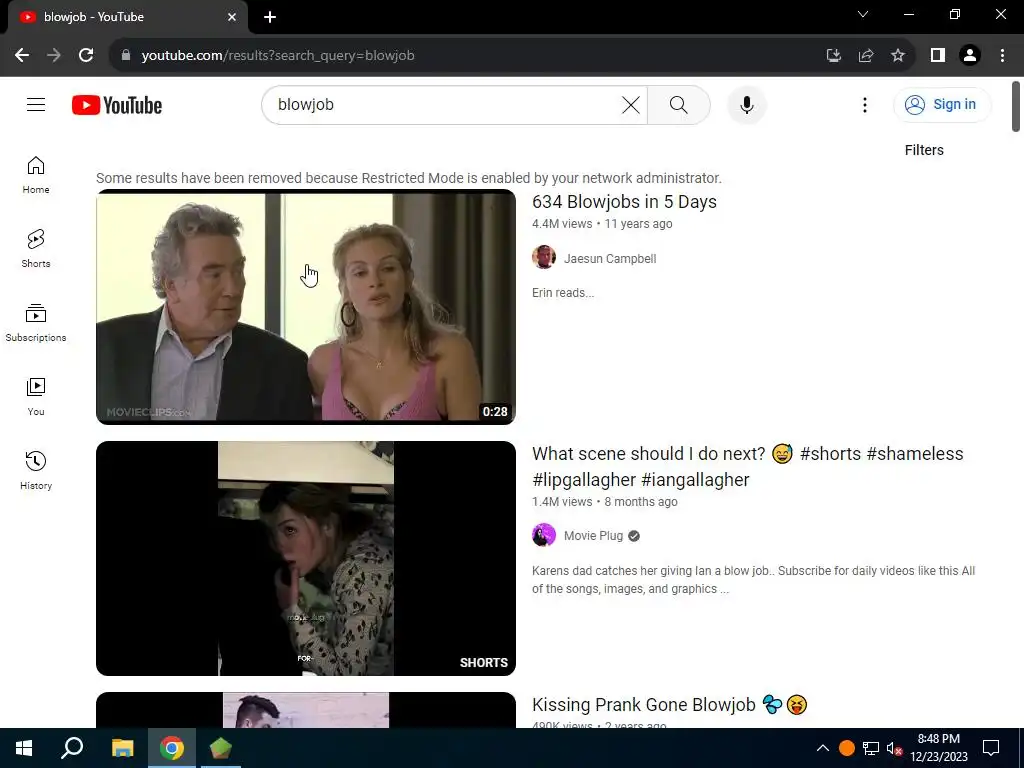Start voice search with the microphone icon

point(746,104)
